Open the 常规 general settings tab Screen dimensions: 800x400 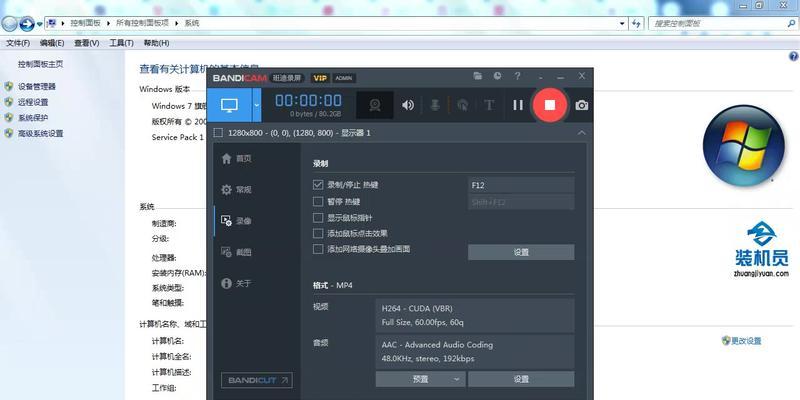point(237,190)
